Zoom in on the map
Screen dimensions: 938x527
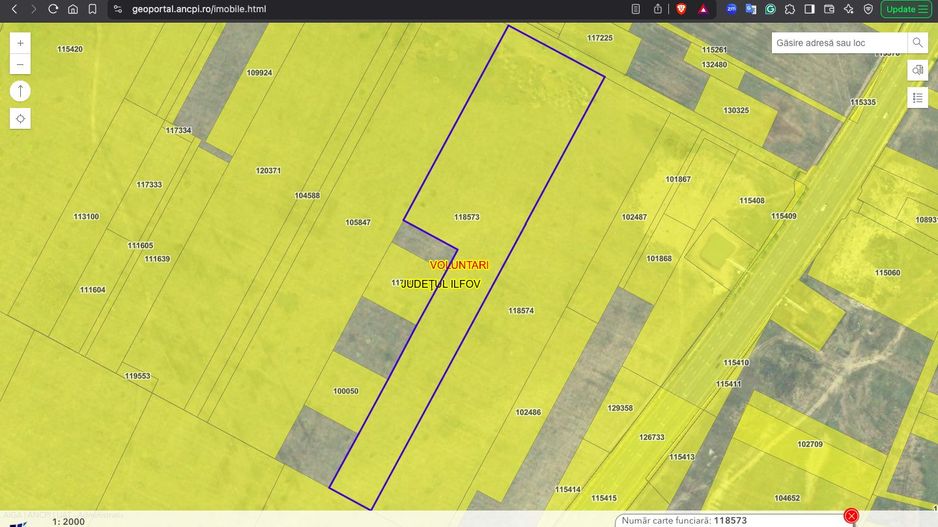coord(20,43)
